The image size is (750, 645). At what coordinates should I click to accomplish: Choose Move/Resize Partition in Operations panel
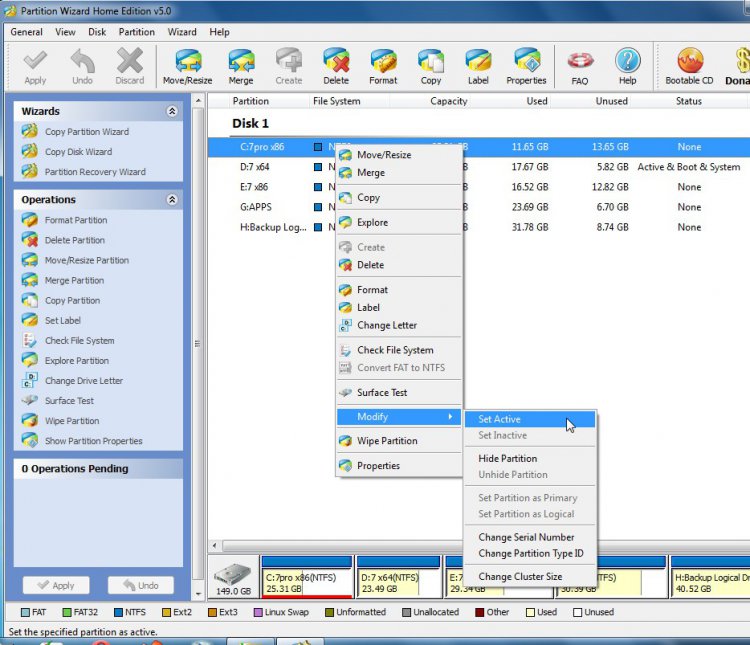[87, 260]
